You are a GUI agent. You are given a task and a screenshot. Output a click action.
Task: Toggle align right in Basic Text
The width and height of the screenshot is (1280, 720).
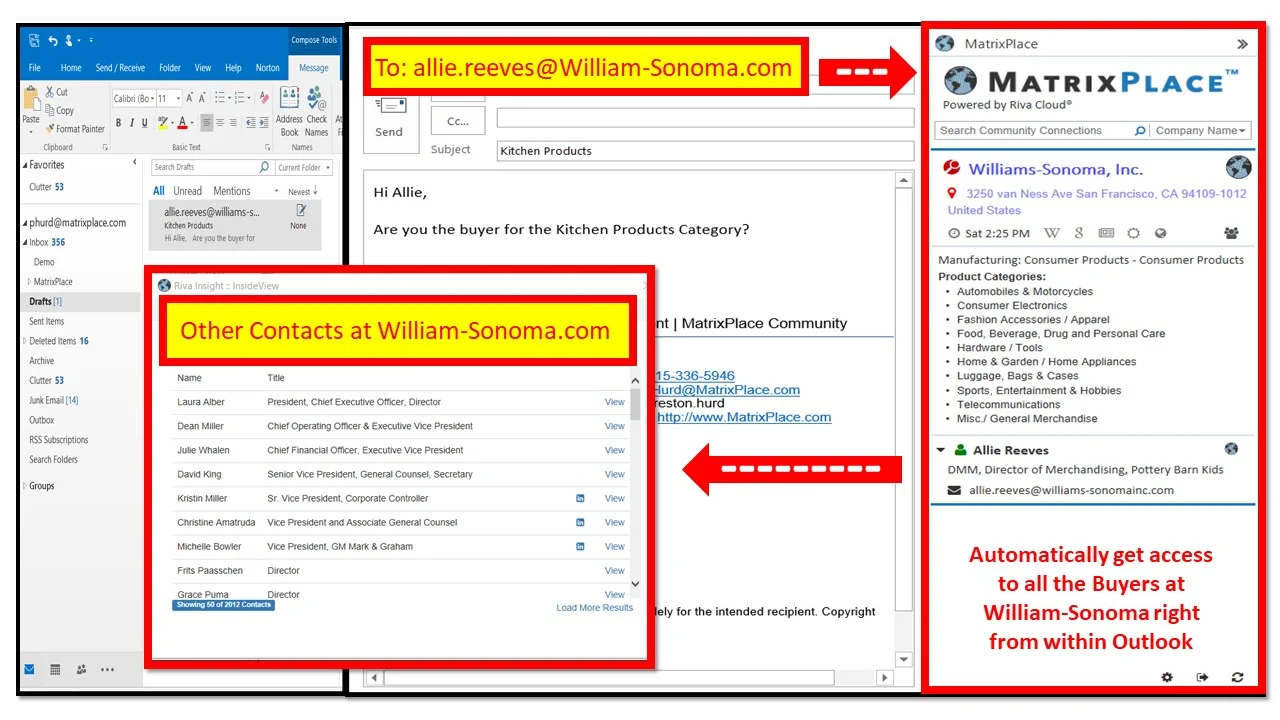[x=233, y=123]
